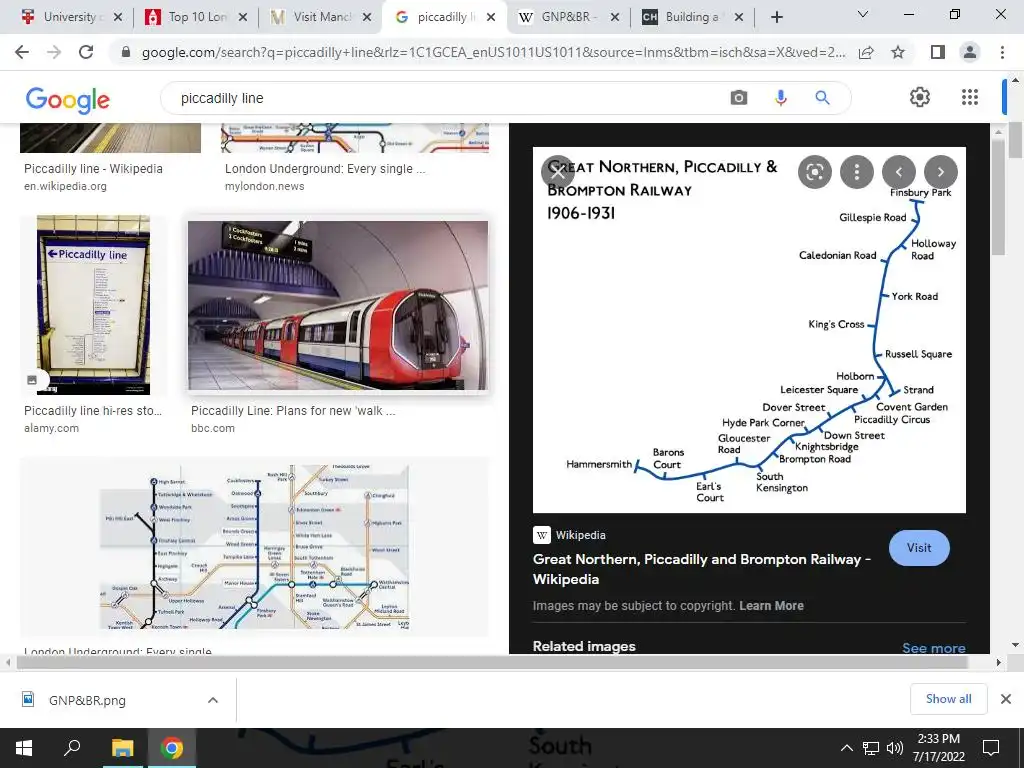Screen dimensions: 1024x768
Task: Open Great Northern, Piccadilly and Brompton Railway title link
Action: click(x=701, y=569)
